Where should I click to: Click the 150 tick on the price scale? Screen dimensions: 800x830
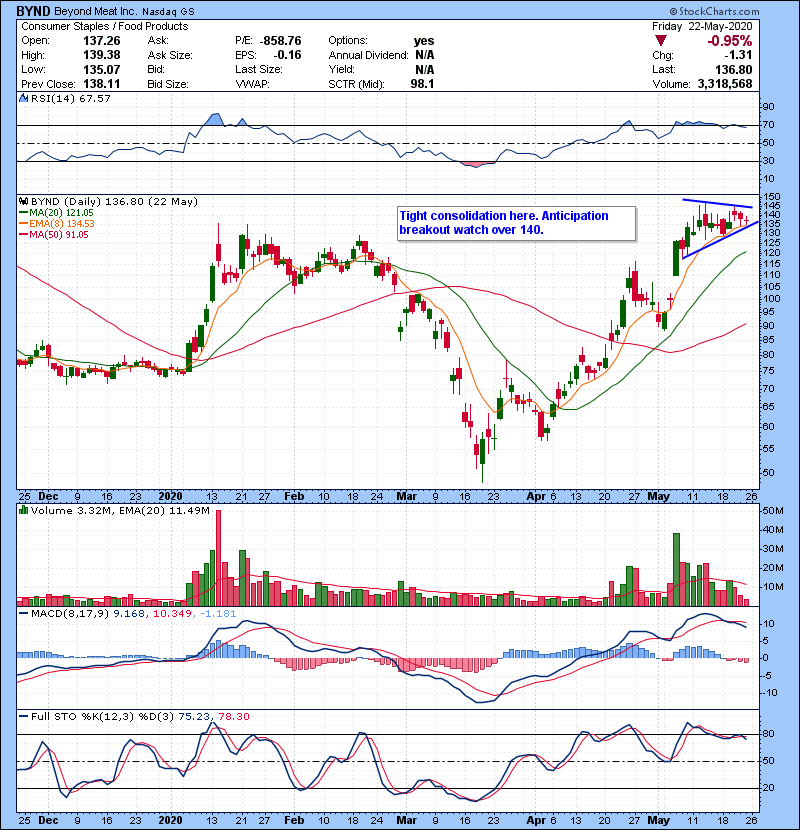770,197
